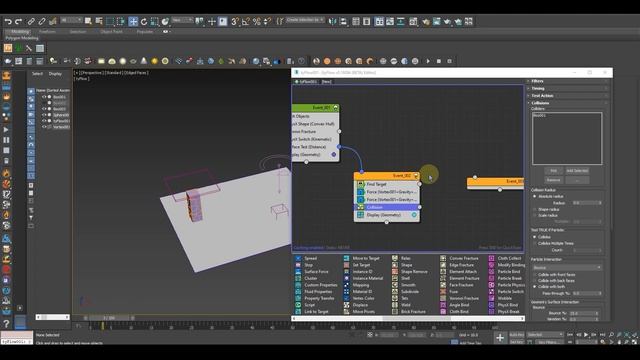
Task: Open the Object Paint ribbon tab
Action: pos(111,31)
